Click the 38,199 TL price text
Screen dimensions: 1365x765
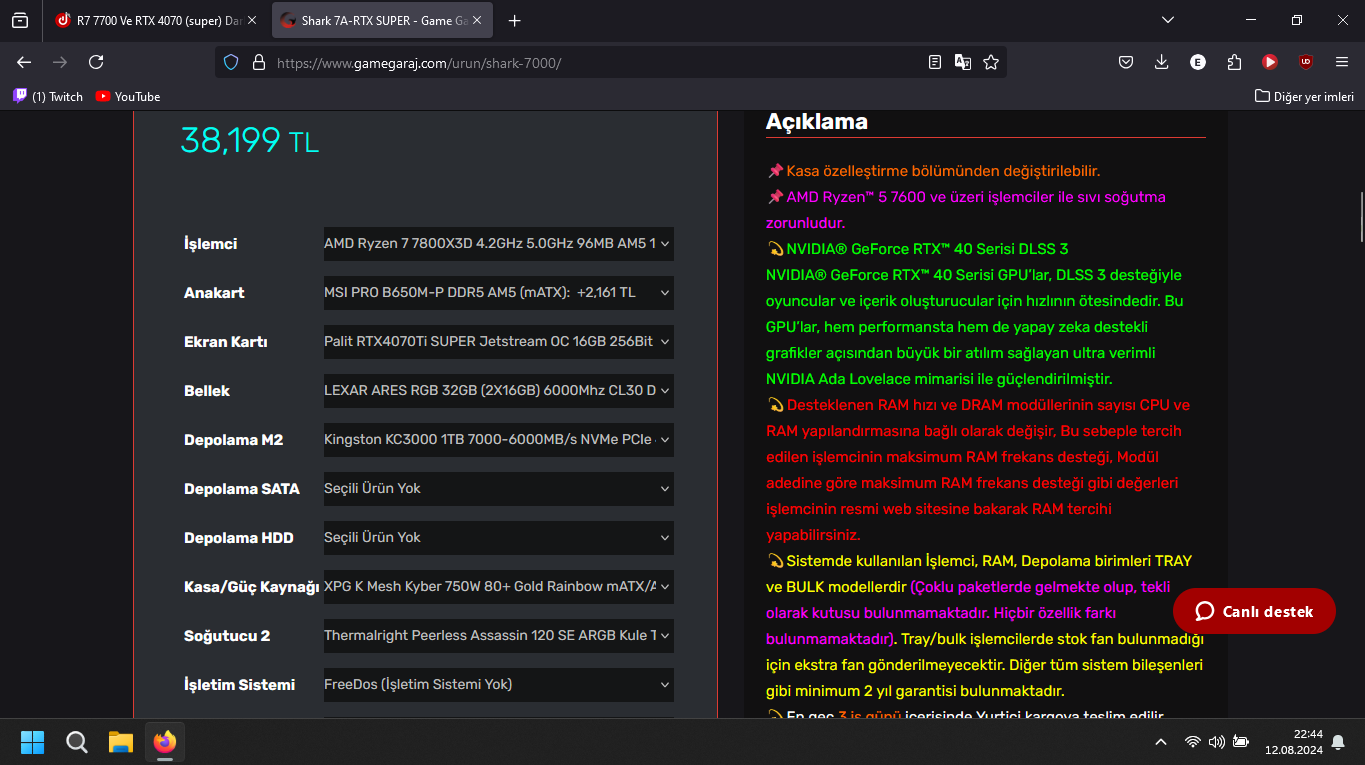click(x=249, y=140)
